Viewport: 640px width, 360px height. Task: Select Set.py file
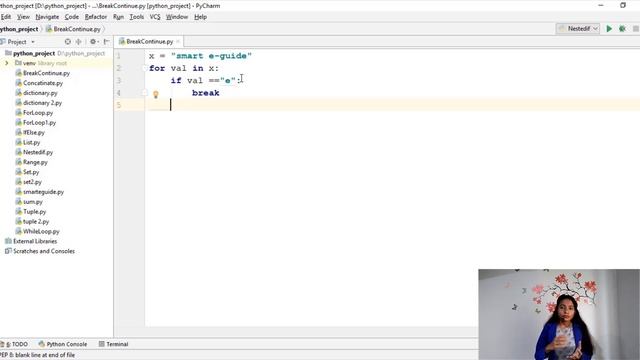tap(31, 172)
